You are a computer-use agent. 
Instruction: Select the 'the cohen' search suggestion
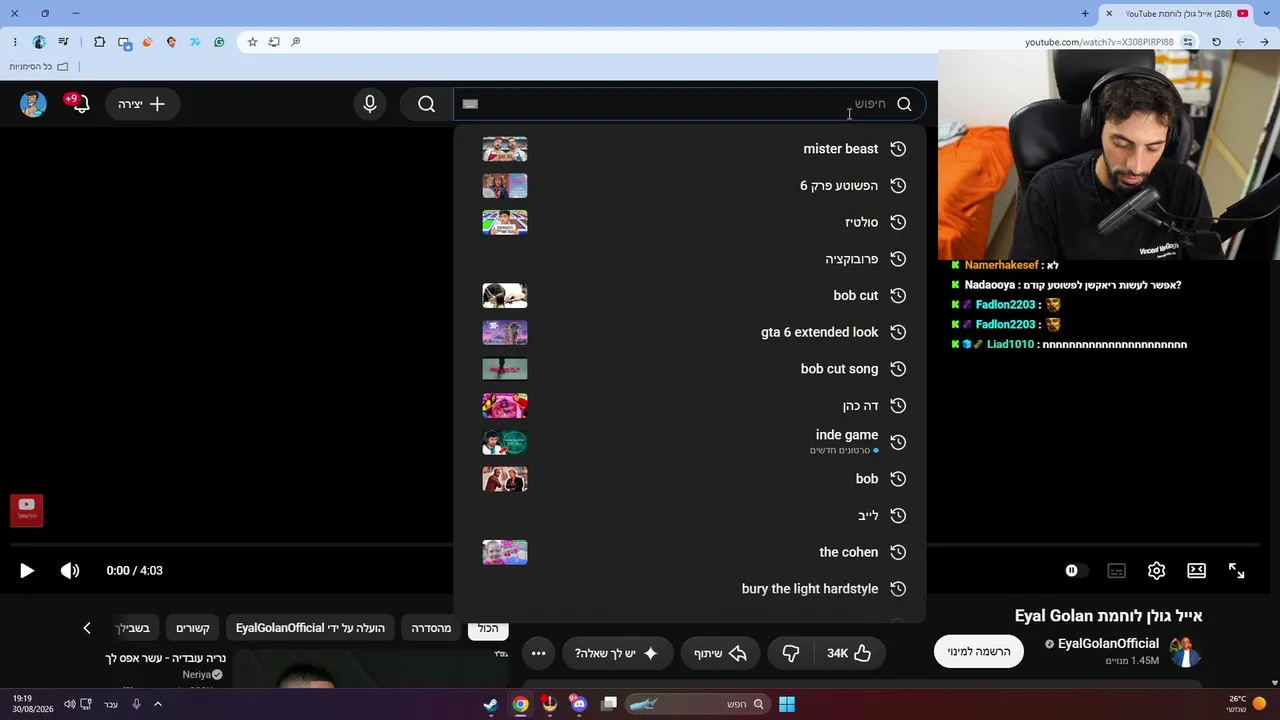(690, 552)
